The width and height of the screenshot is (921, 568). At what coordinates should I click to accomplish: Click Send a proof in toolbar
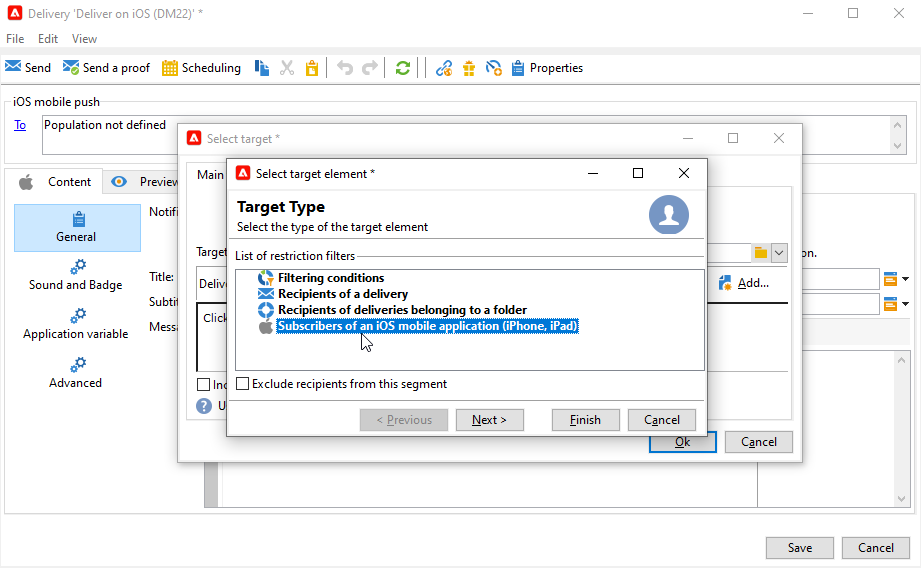106,68
